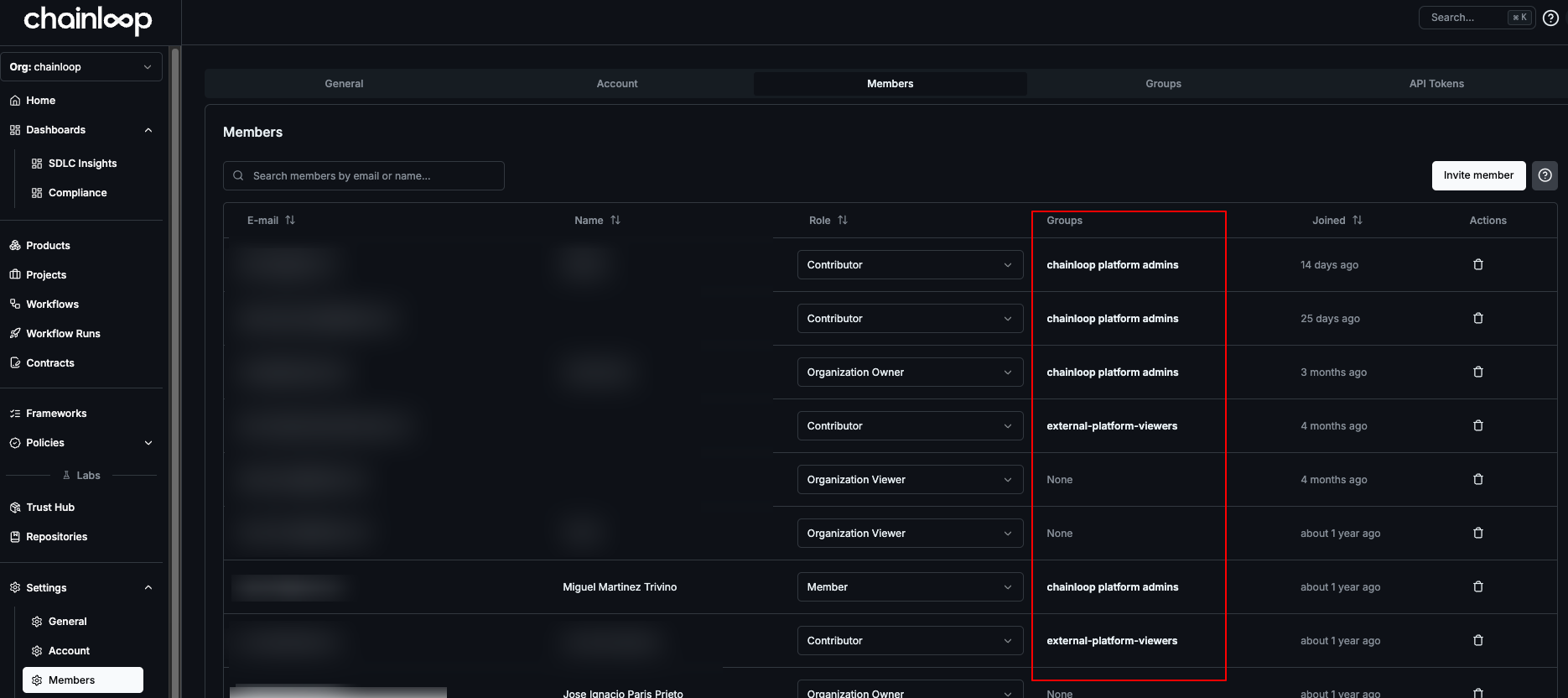Switch to the General tab
Viewport: 1568px width, 698px height.
344,83
